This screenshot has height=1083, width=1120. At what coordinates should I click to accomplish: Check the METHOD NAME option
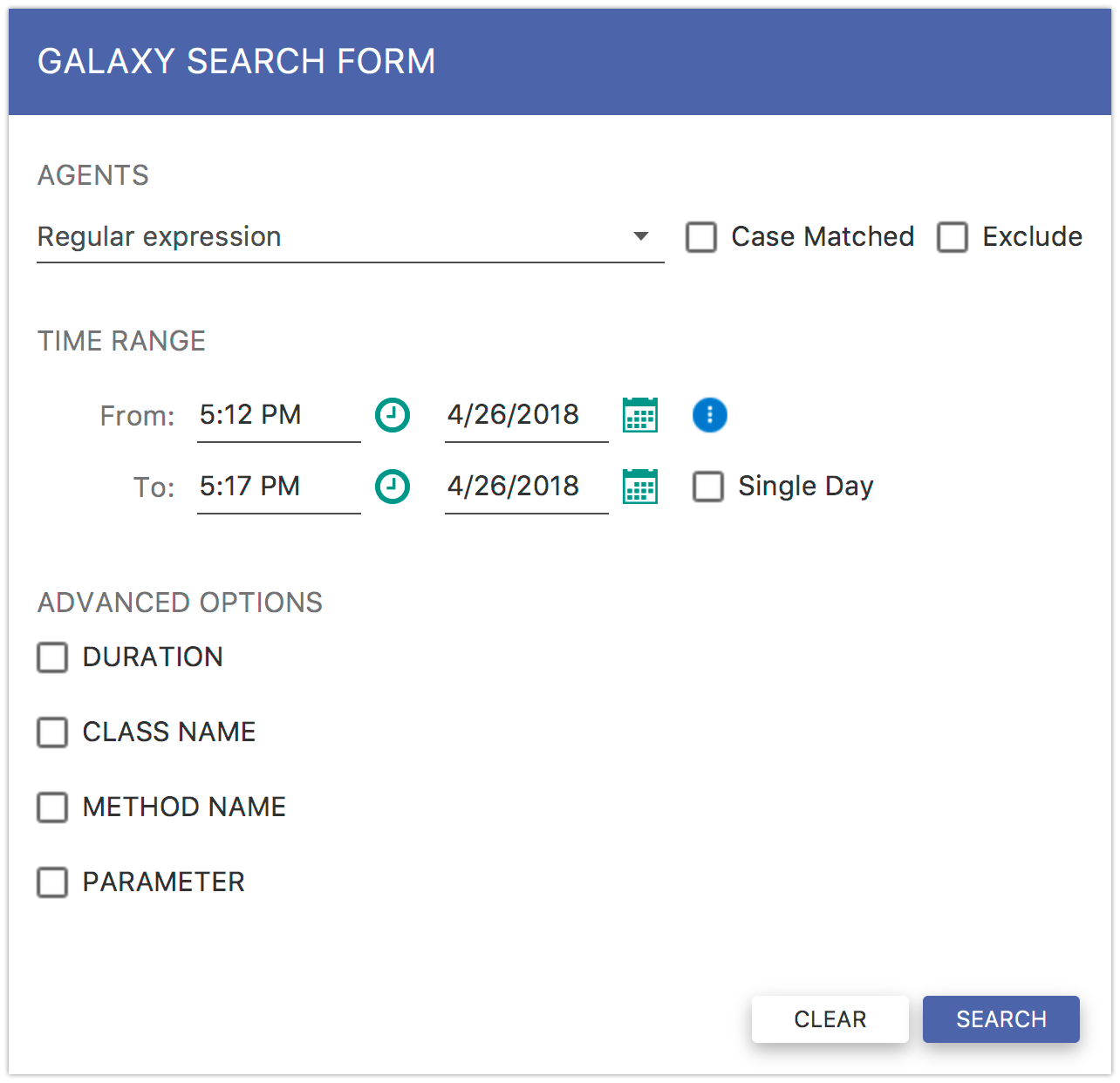pyautogui.click(x=52, y=807)
